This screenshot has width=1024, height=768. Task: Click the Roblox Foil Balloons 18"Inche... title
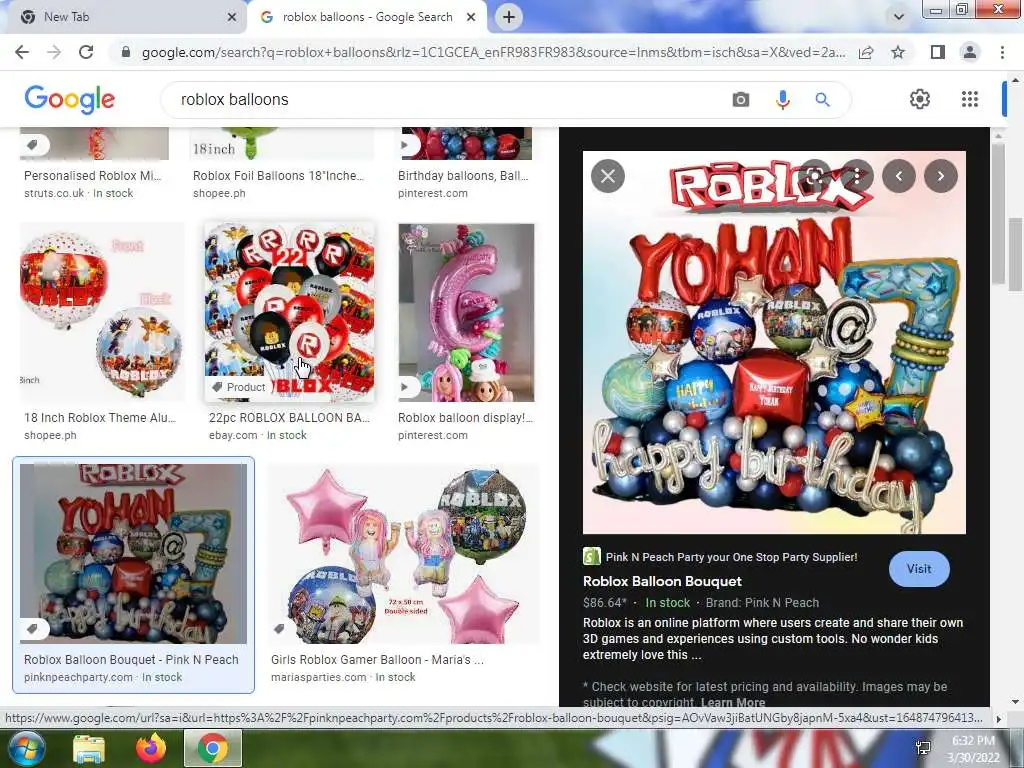(278, 176)
